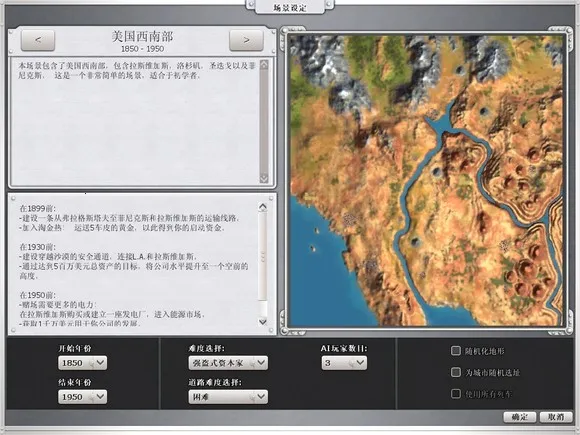The width and height of the screenshot is (580, 435).
Task: Confirm the scenario with the 确定 button
Action: (520, 417)
